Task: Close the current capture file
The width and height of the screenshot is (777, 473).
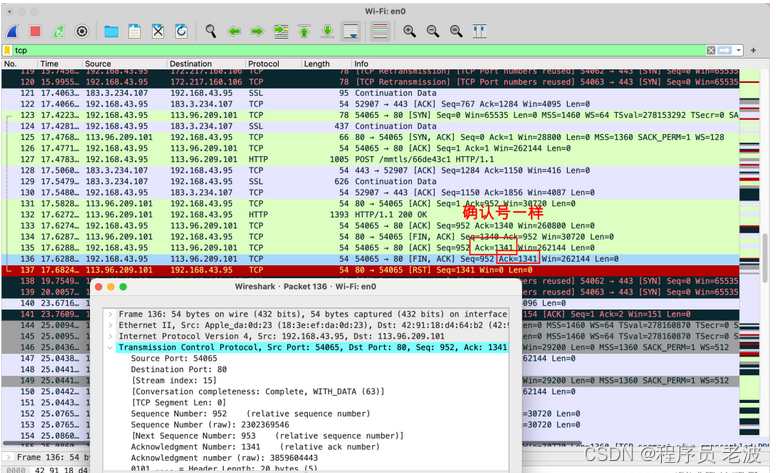Action: (158, 32)
